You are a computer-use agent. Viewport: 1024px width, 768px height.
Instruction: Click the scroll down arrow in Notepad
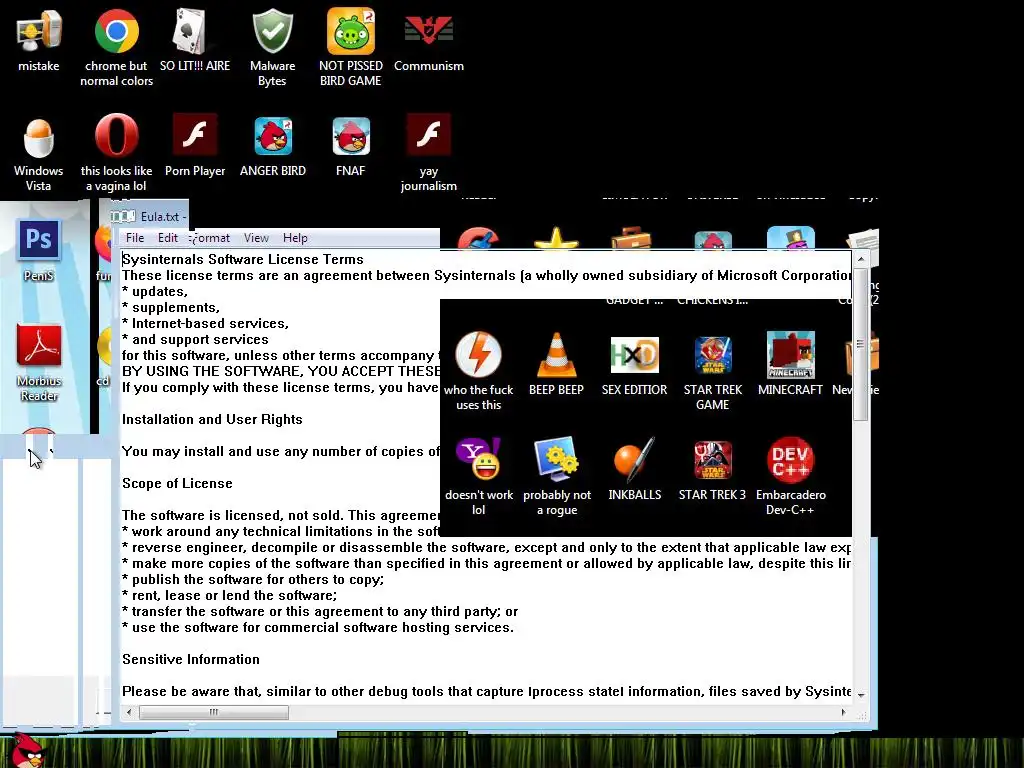click(861, 696)
